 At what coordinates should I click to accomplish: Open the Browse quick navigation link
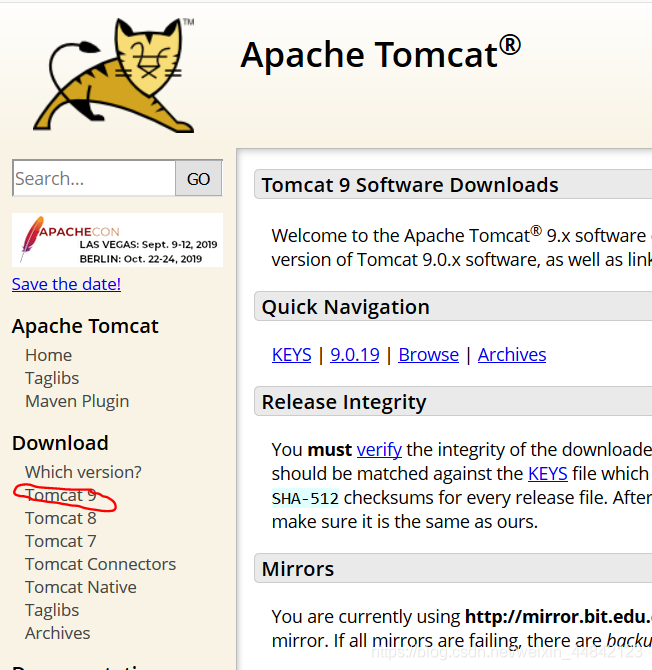coord(429,355)
